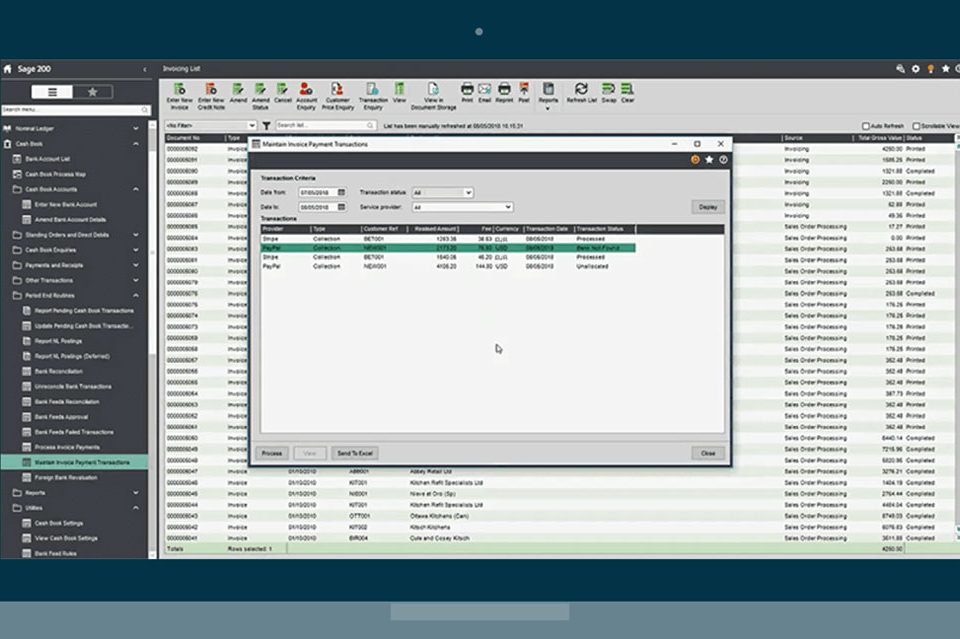Click View in Document Storage icon
The image size is (960, 639).
point(433,96)
